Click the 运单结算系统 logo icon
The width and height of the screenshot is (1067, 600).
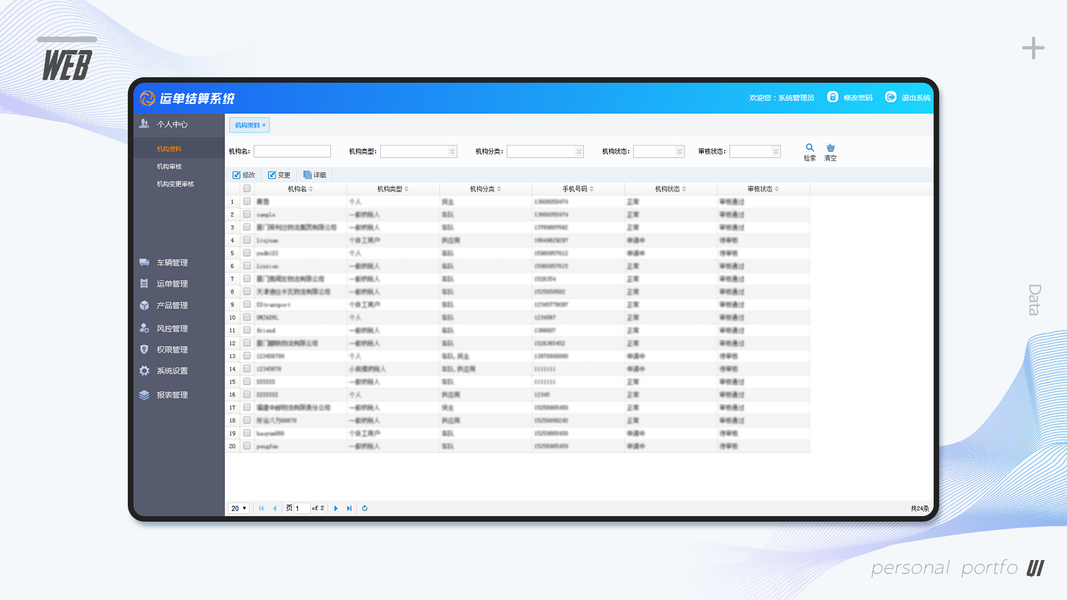pos(147,98)
